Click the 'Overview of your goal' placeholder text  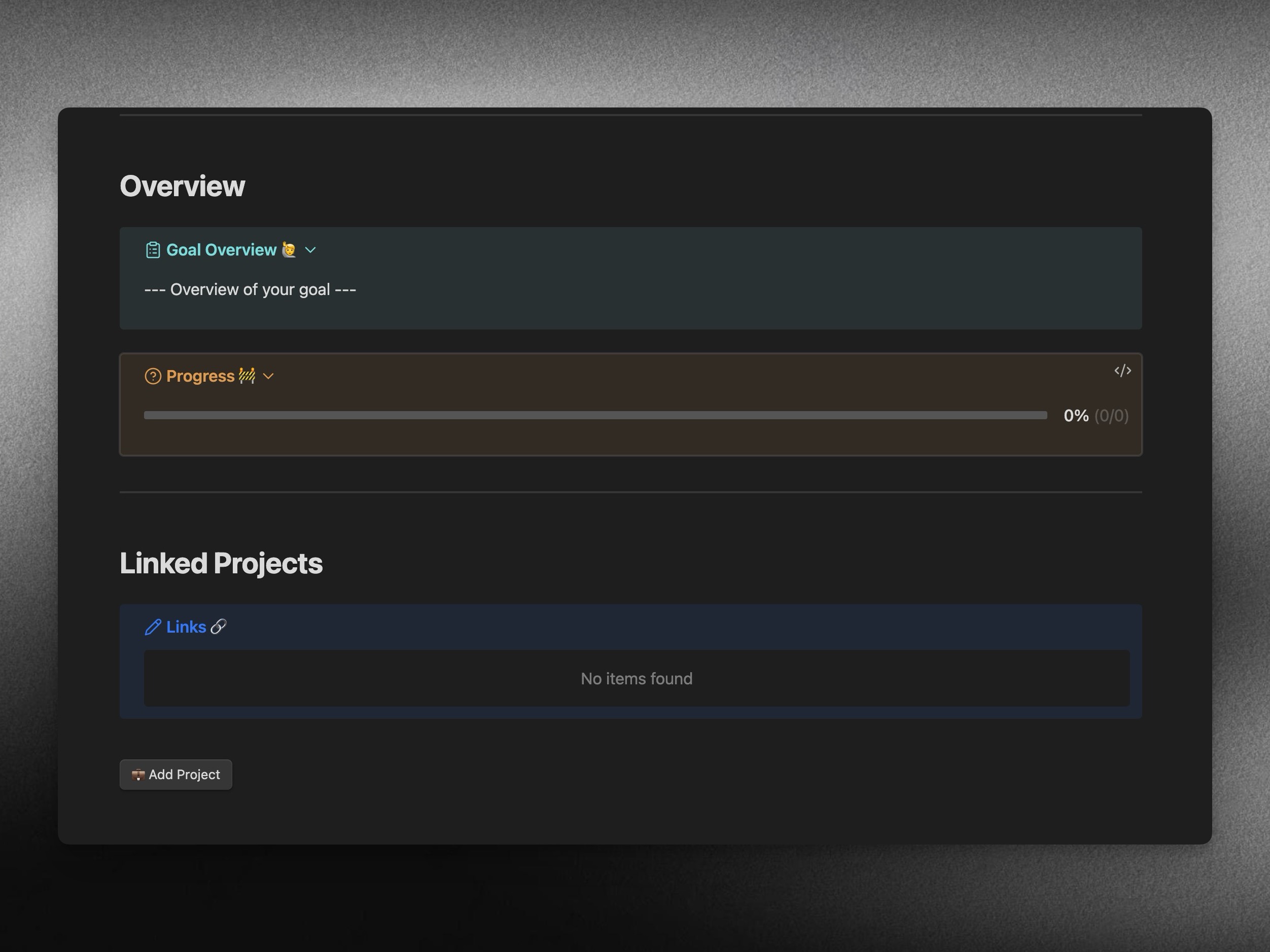pos(251,290)
